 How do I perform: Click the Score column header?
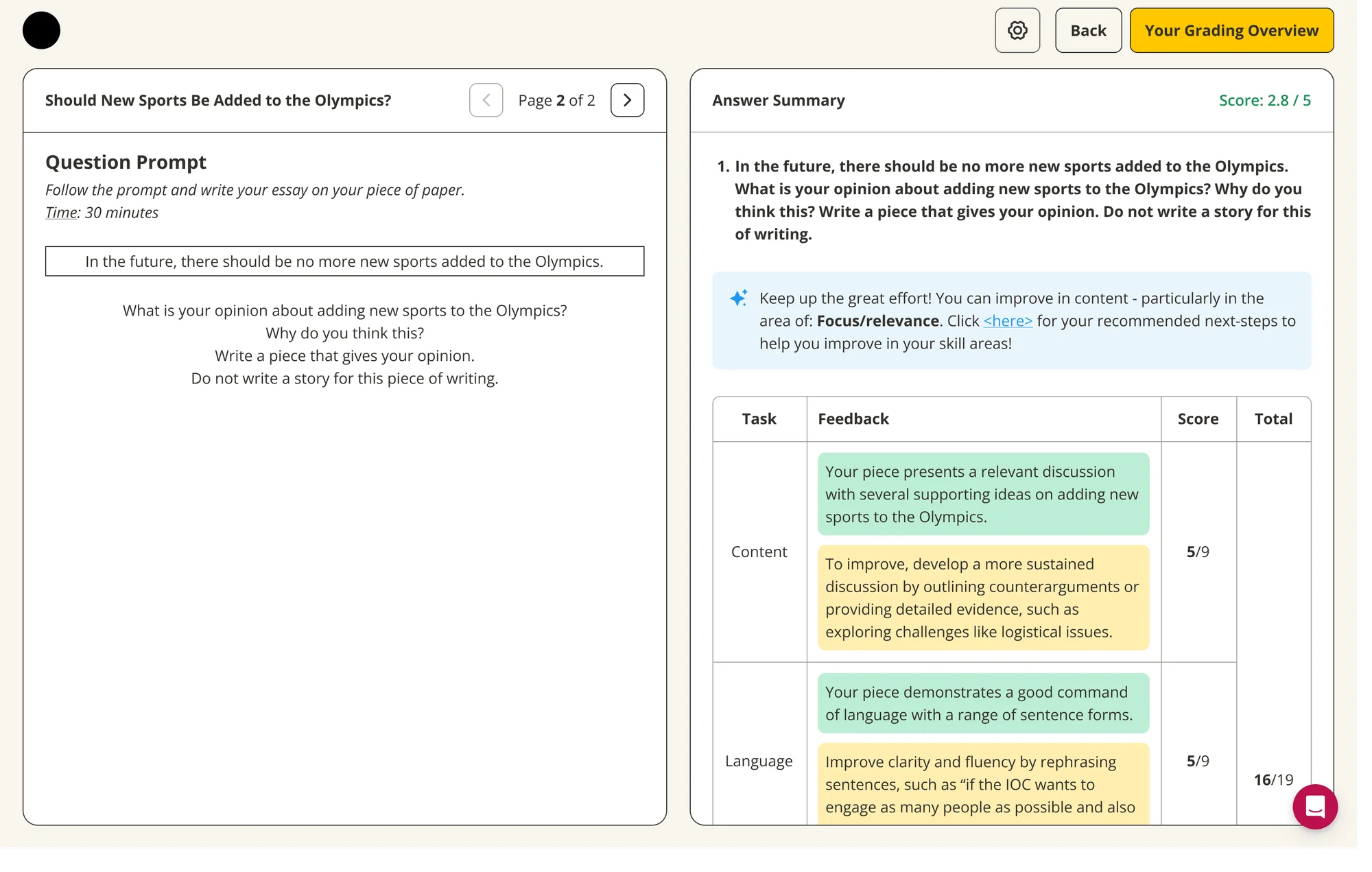tap(1198, 419)
